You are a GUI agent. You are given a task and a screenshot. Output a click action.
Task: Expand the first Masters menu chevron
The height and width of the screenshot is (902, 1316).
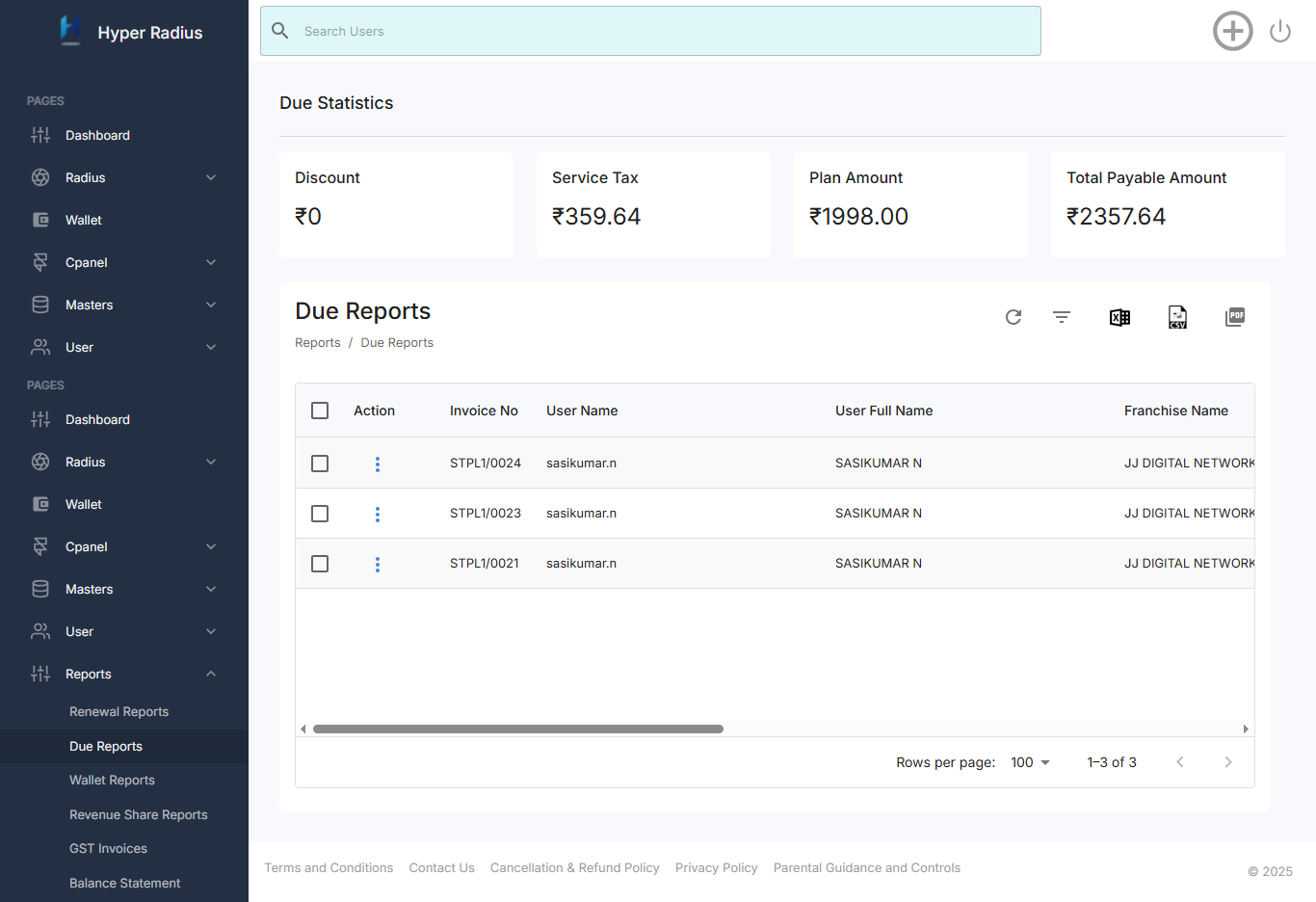[x=211, y=305]
